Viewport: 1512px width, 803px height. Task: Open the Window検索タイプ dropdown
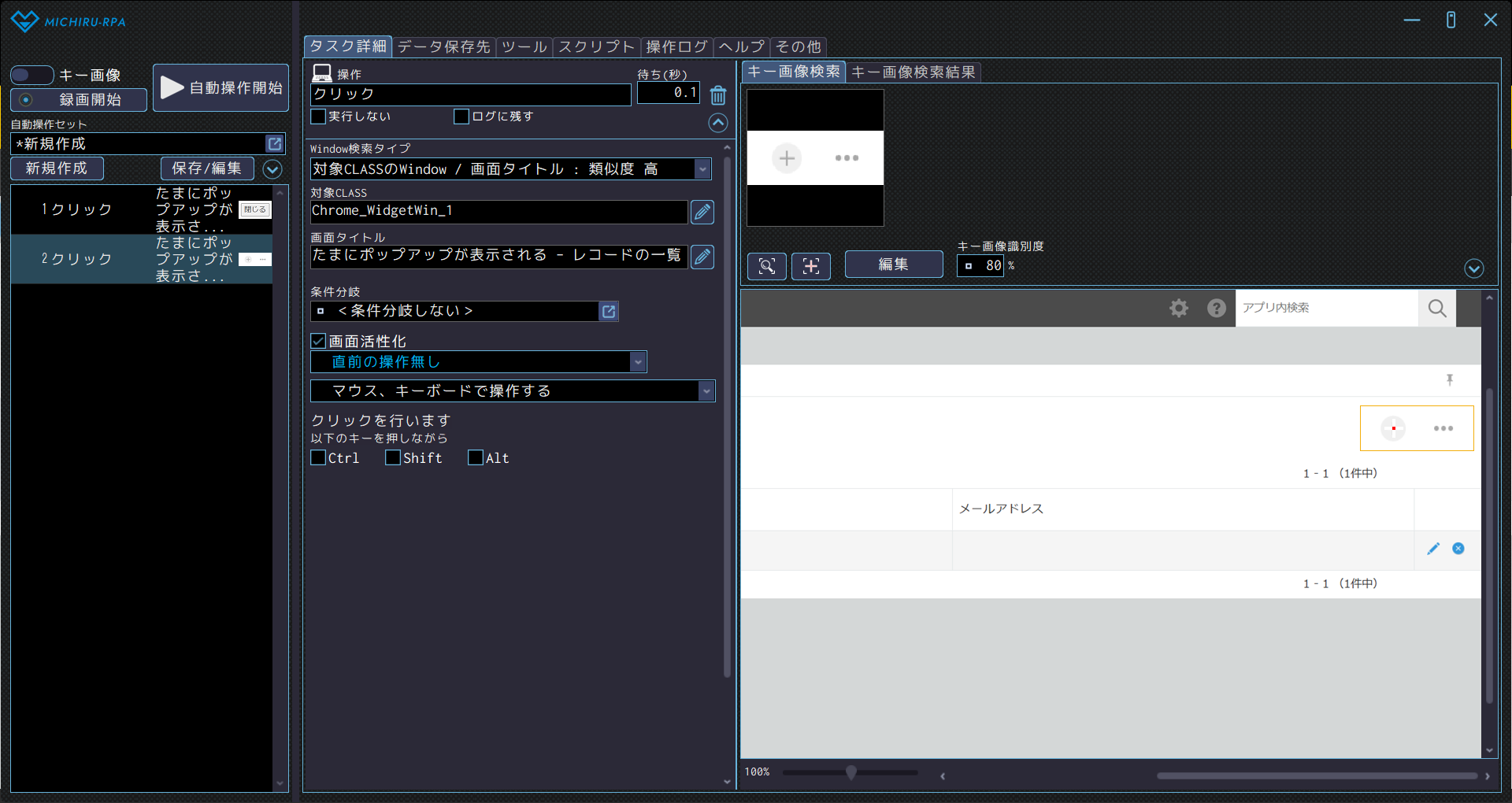click(x=702, y=169)
